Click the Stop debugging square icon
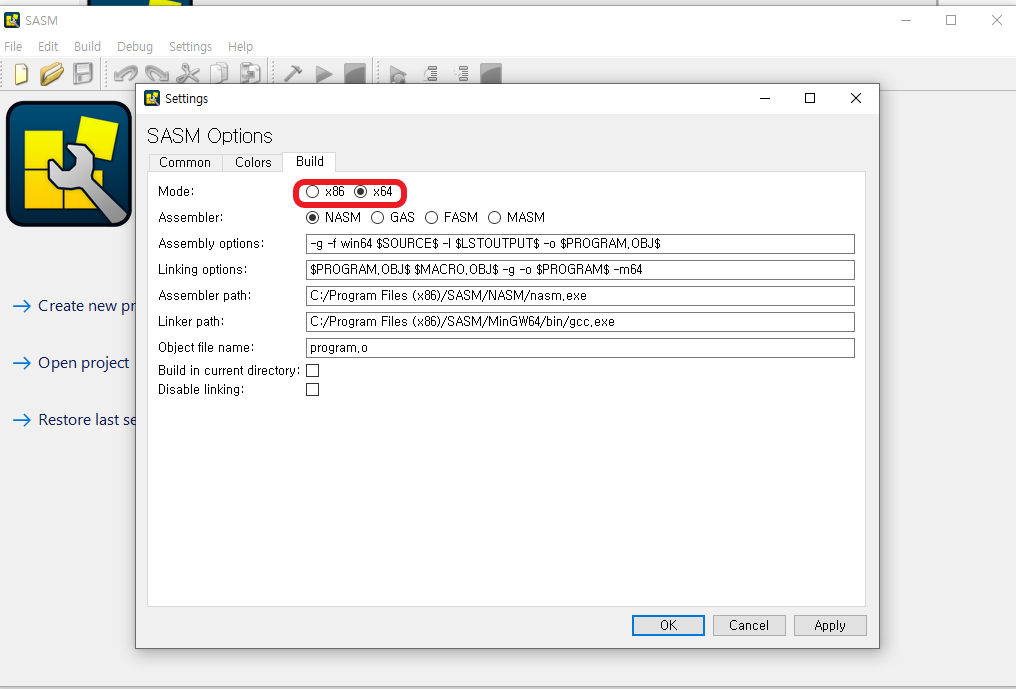The image size is (1016, 689). (491, 74)
